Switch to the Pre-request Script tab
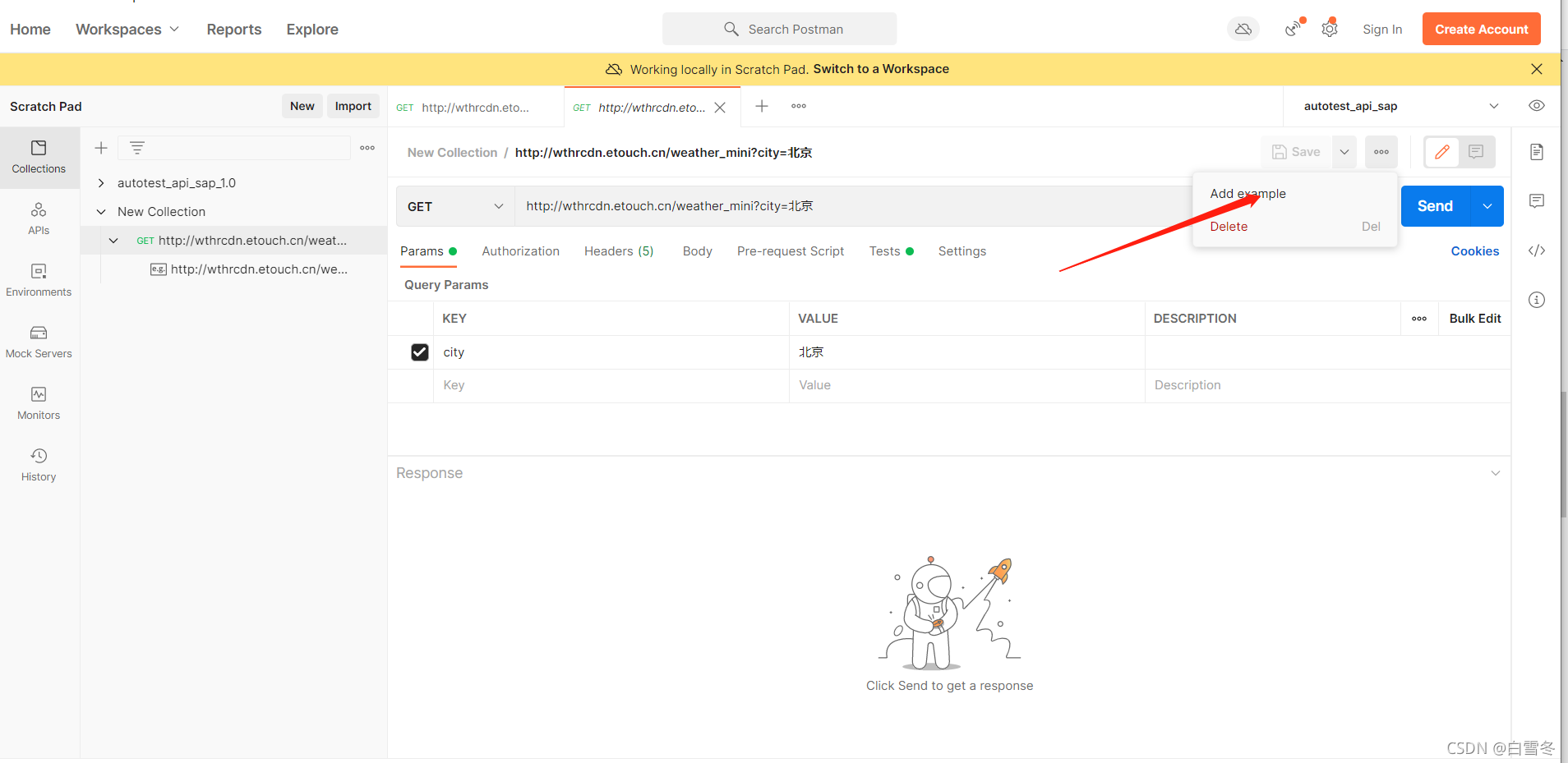This screenshot has width=1568, height=763. point(791,251)
